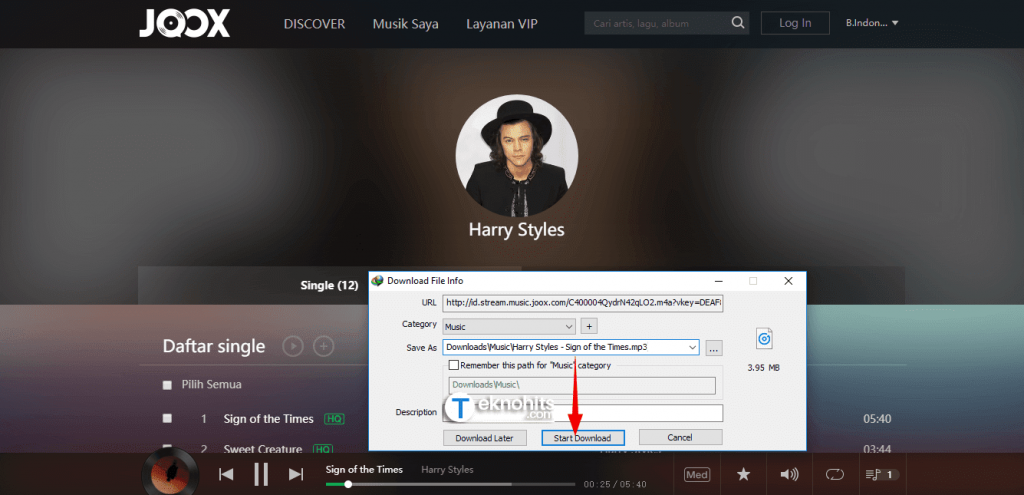
Task: Open the DISCOVER menu
Action: [314, 24]
